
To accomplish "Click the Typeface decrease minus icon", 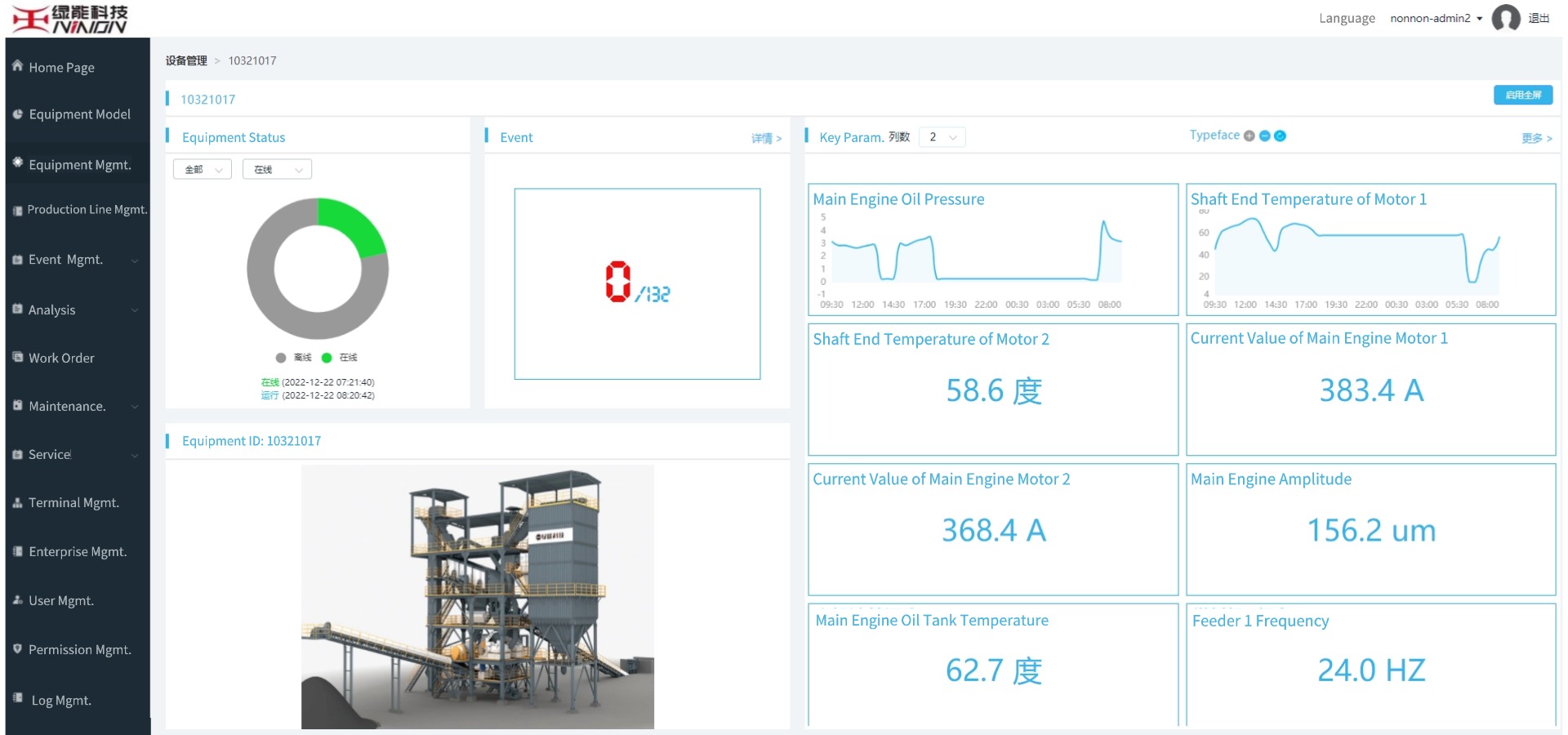I will (1264, 136).
